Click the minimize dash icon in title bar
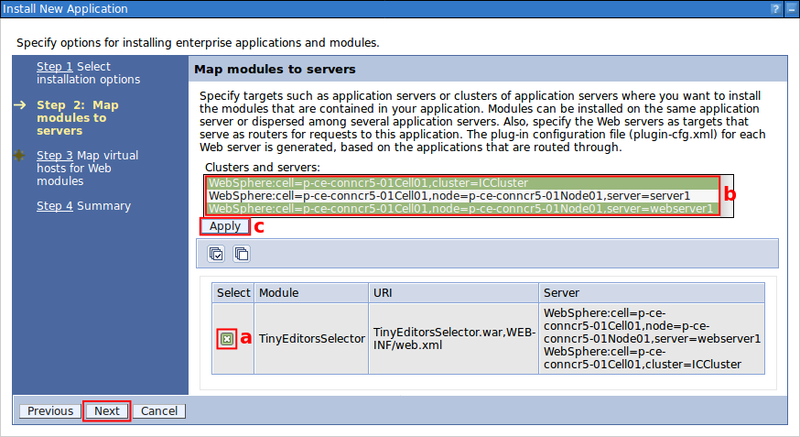 [790, 8]
